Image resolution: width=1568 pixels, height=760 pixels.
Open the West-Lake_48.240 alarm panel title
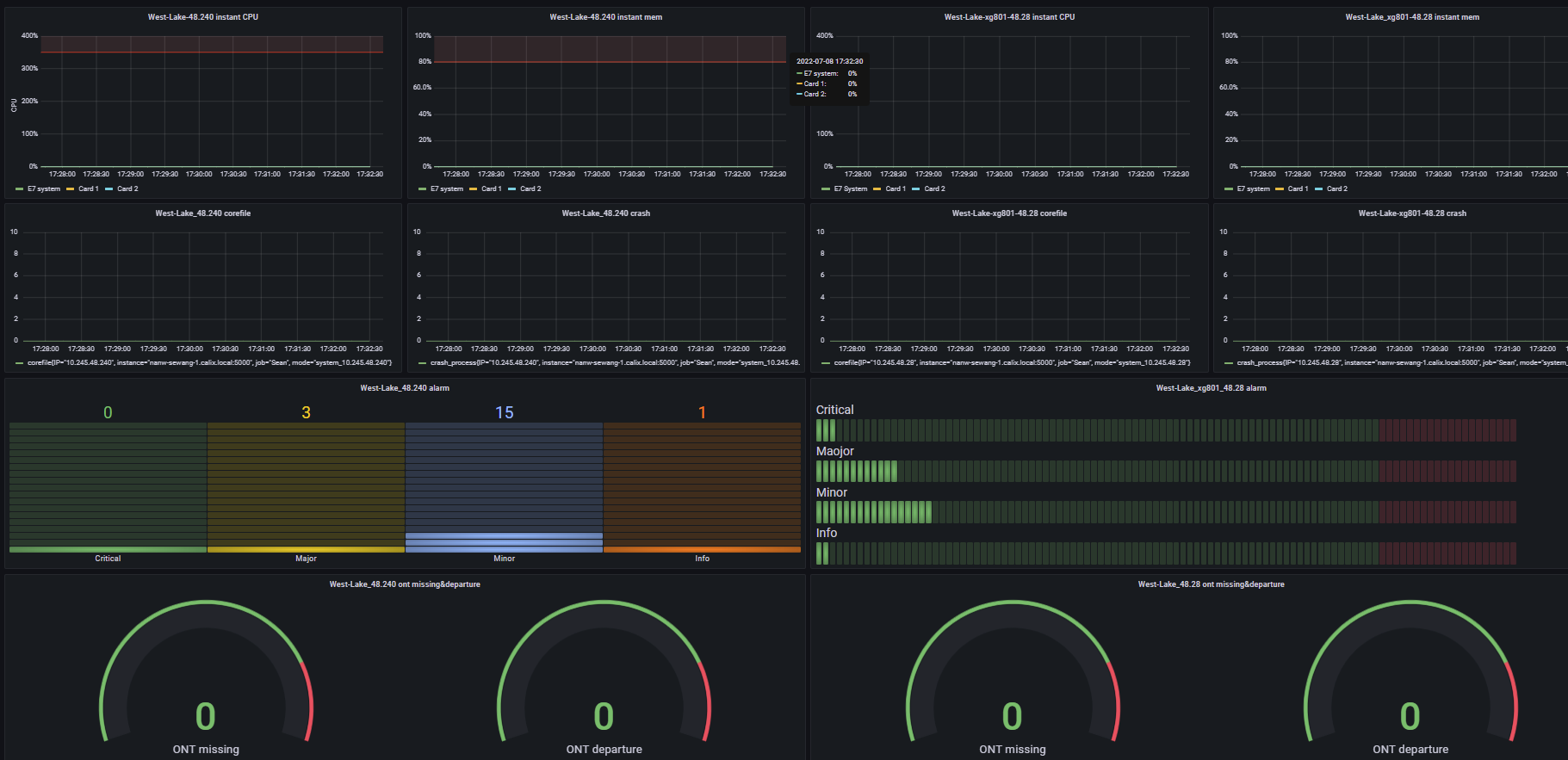pyautogui.click(x=405, y=388)
